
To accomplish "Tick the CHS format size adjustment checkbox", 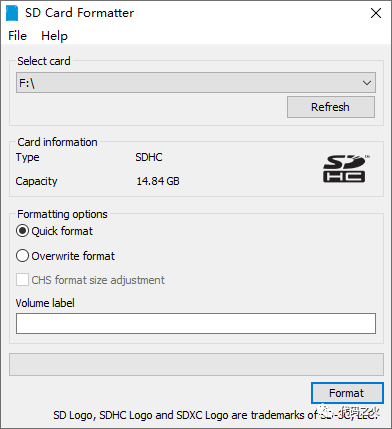I will click(22, 280).
